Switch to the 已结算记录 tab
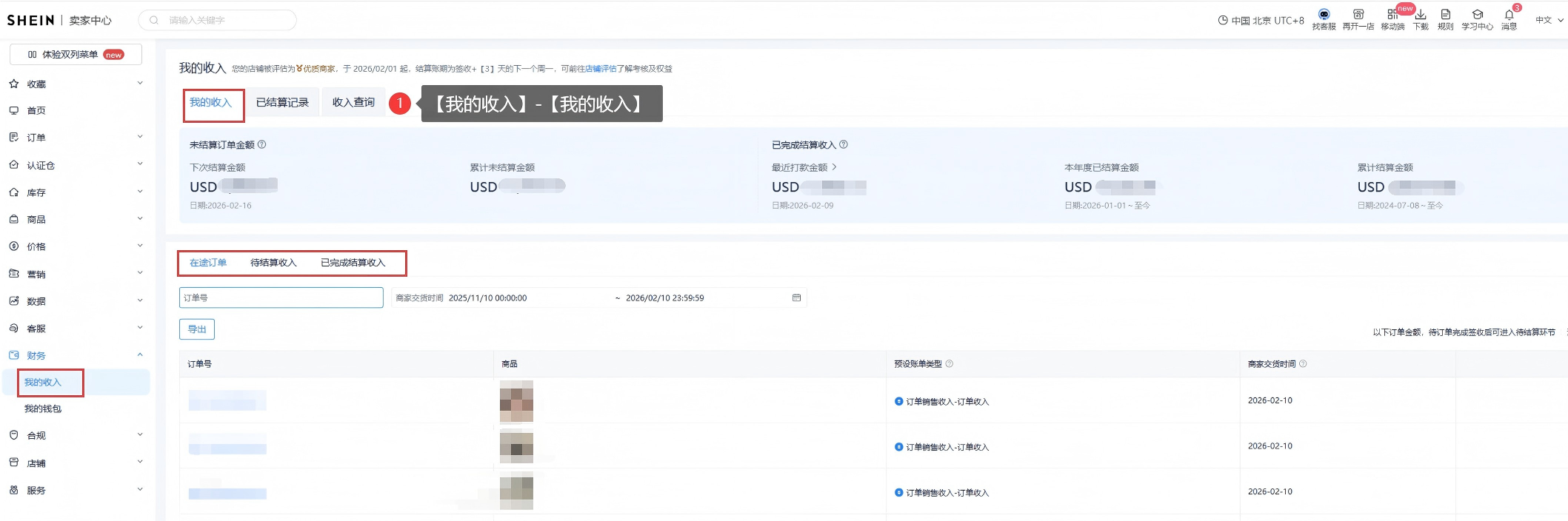 point(282,102)
